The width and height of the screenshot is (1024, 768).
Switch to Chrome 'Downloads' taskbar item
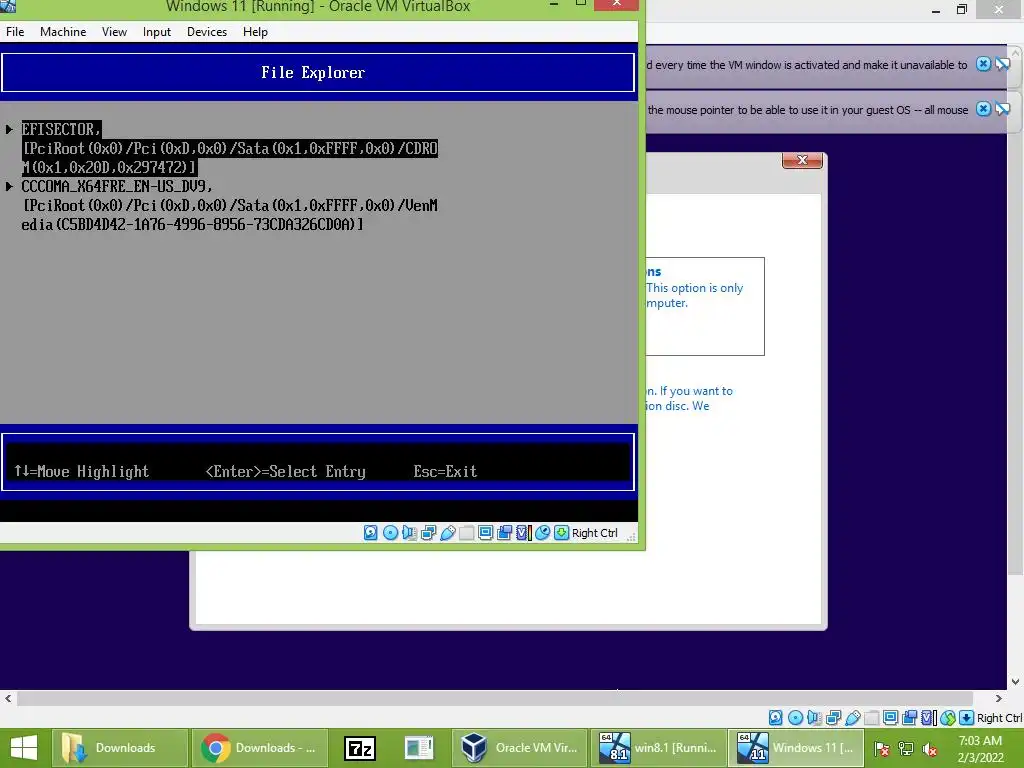click(260, 748)
